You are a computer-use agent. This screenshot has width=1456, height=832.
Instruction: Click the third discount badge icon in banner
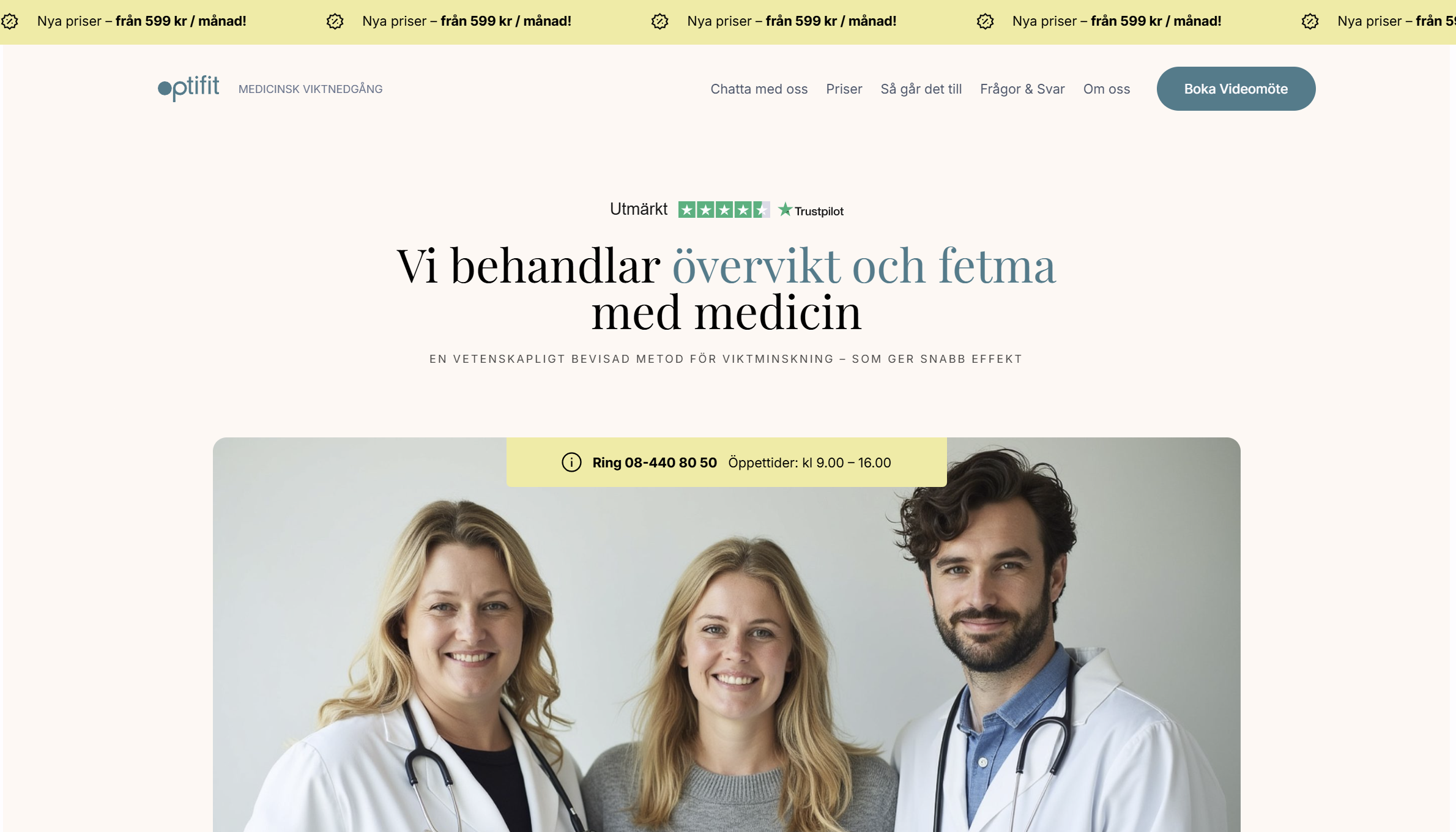click(659, 21)
